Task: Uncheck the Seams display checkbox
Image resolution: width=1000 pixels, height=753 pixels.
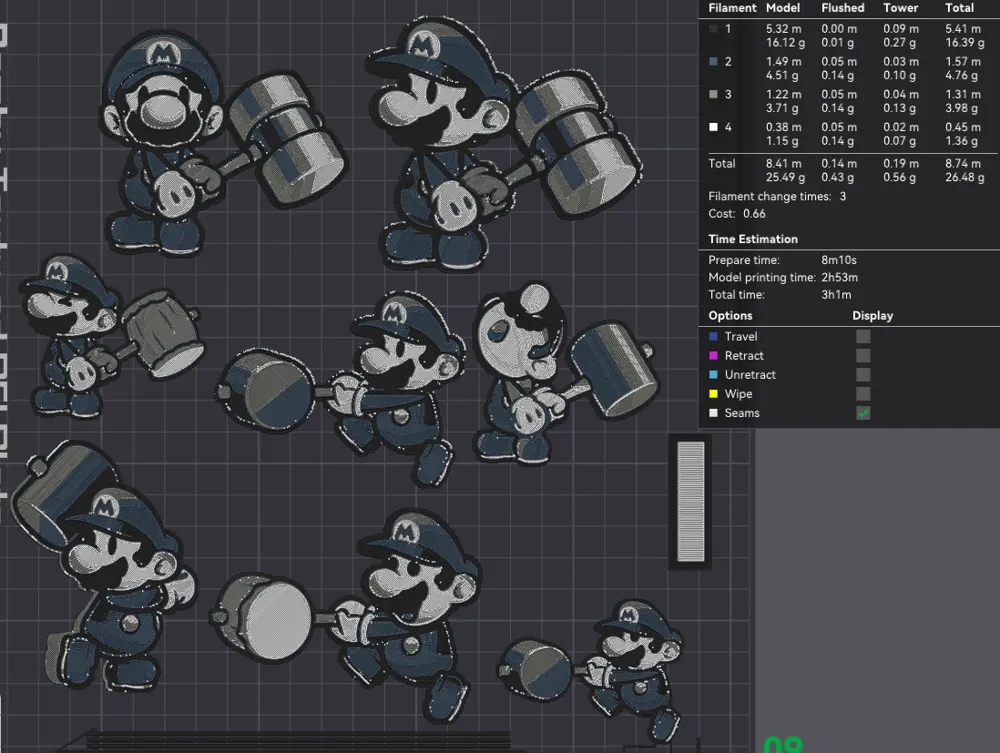Action: 863,413
